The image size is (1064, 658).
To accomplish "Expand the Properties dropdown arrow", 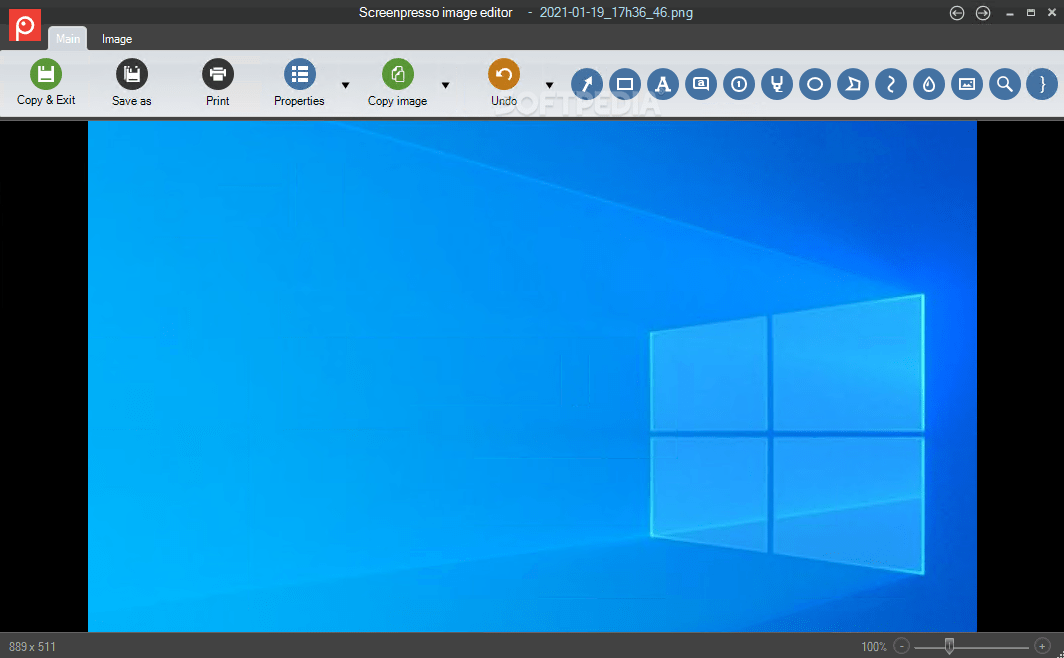I will pos(345,85).
